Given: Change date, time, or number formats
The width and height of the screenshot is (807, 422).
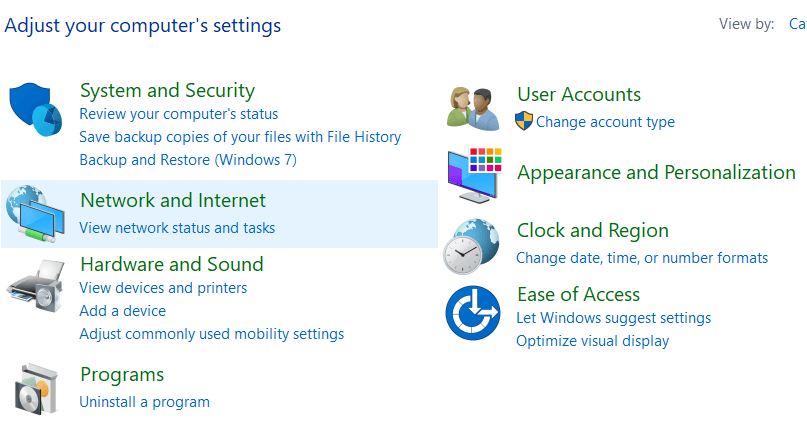Looking at the screenshot, I should click(642, 258).
